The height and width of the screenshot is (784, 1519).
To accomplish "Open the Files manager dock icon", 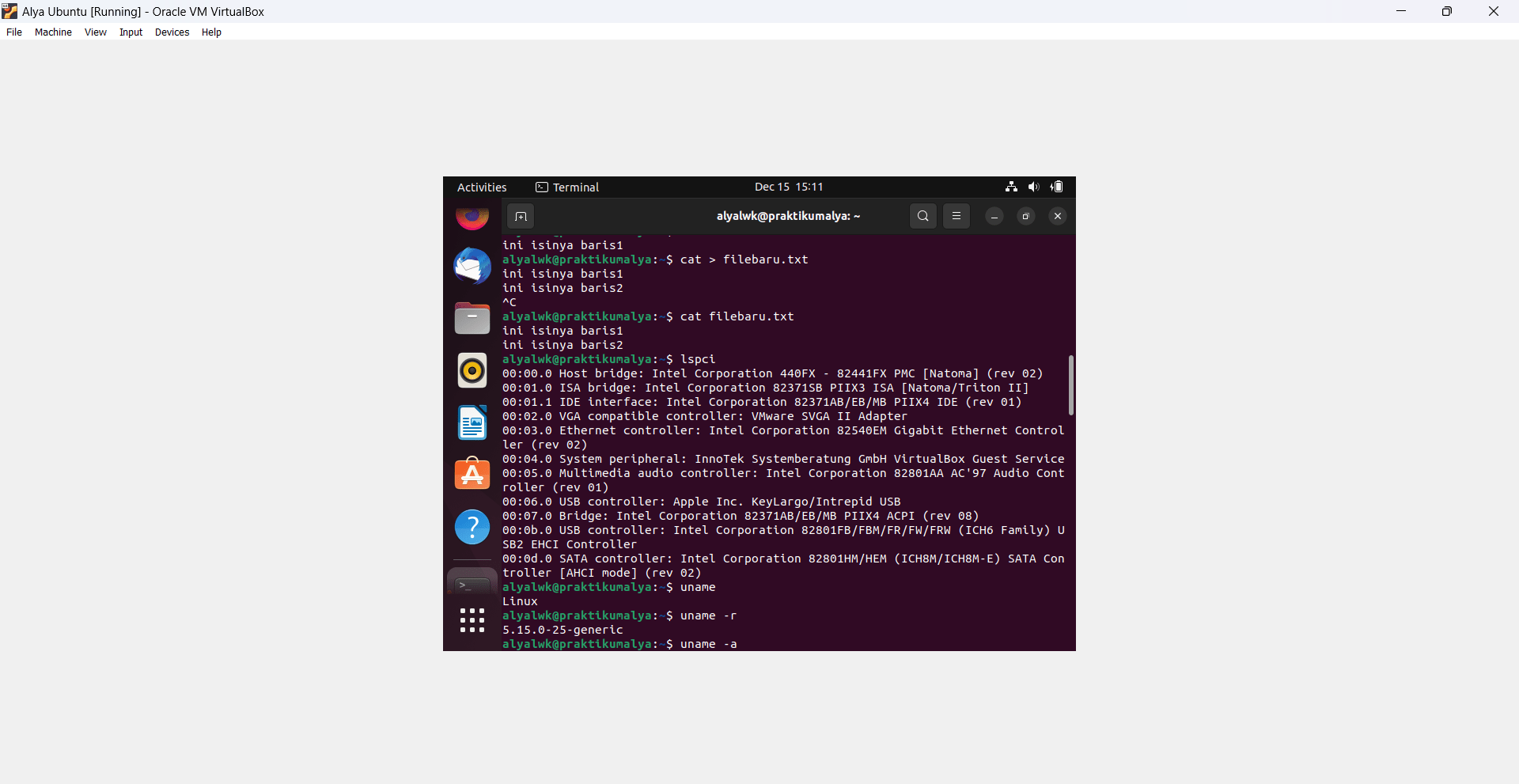I will 472,318.
